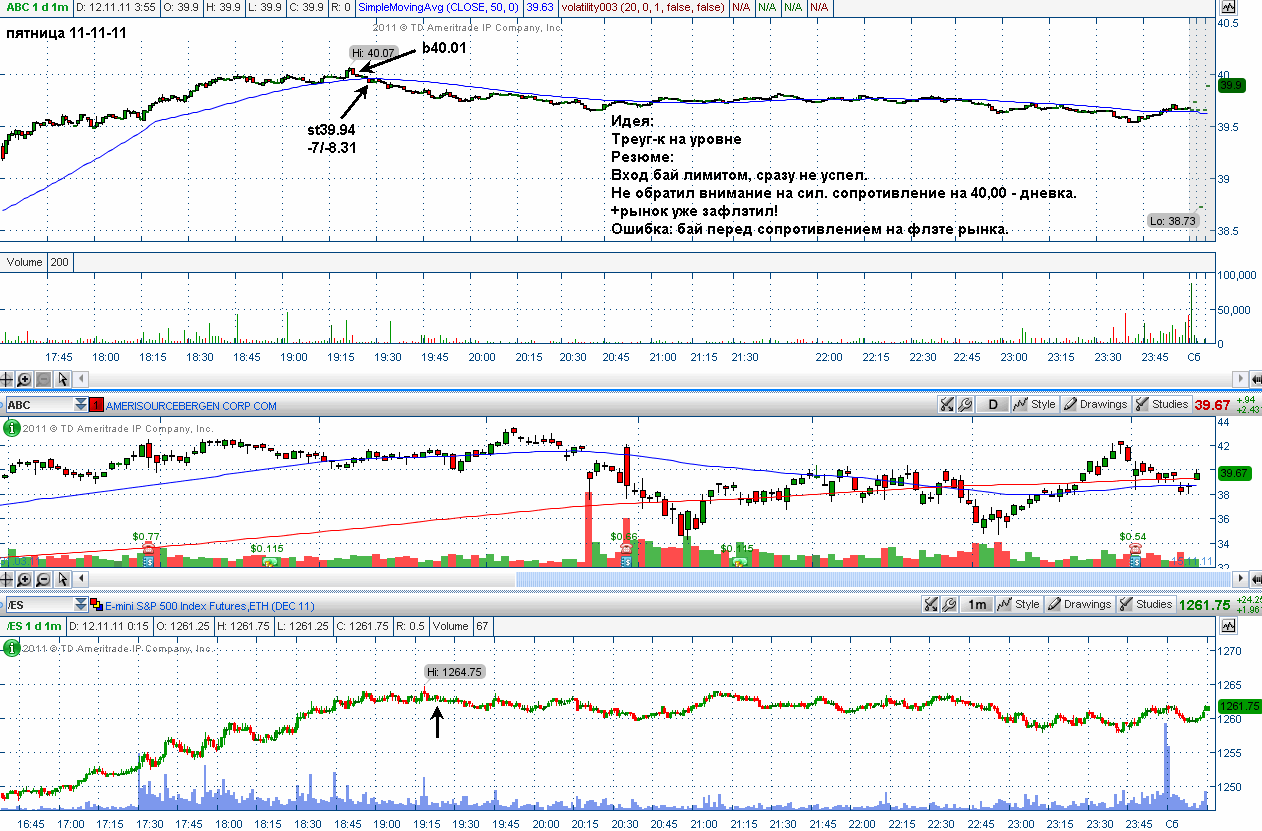Open the Studies menu in ABC toolbar

pos(1161,405)
